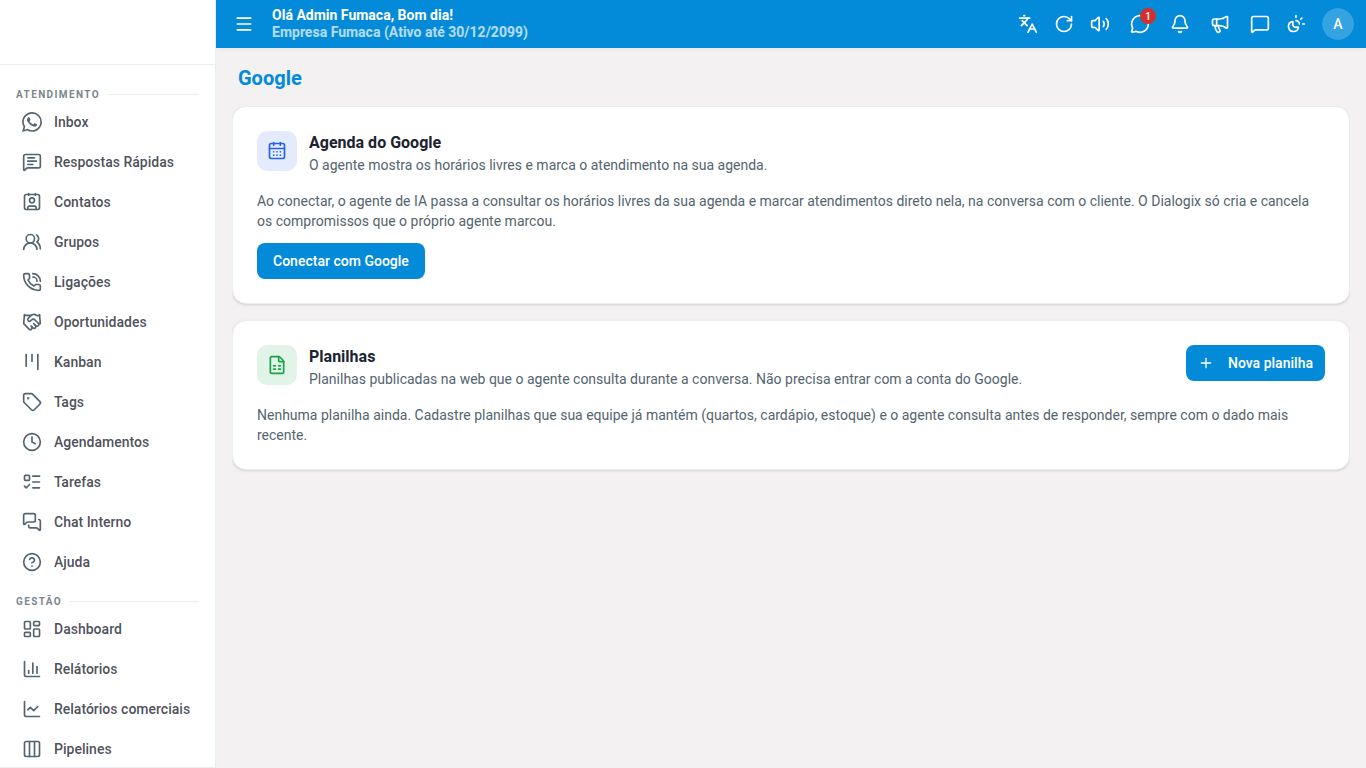The width and height of the screenshot is (1366, 768).
Task: Open chat notifications with red badge
Action: click(x=1141, y=23)
